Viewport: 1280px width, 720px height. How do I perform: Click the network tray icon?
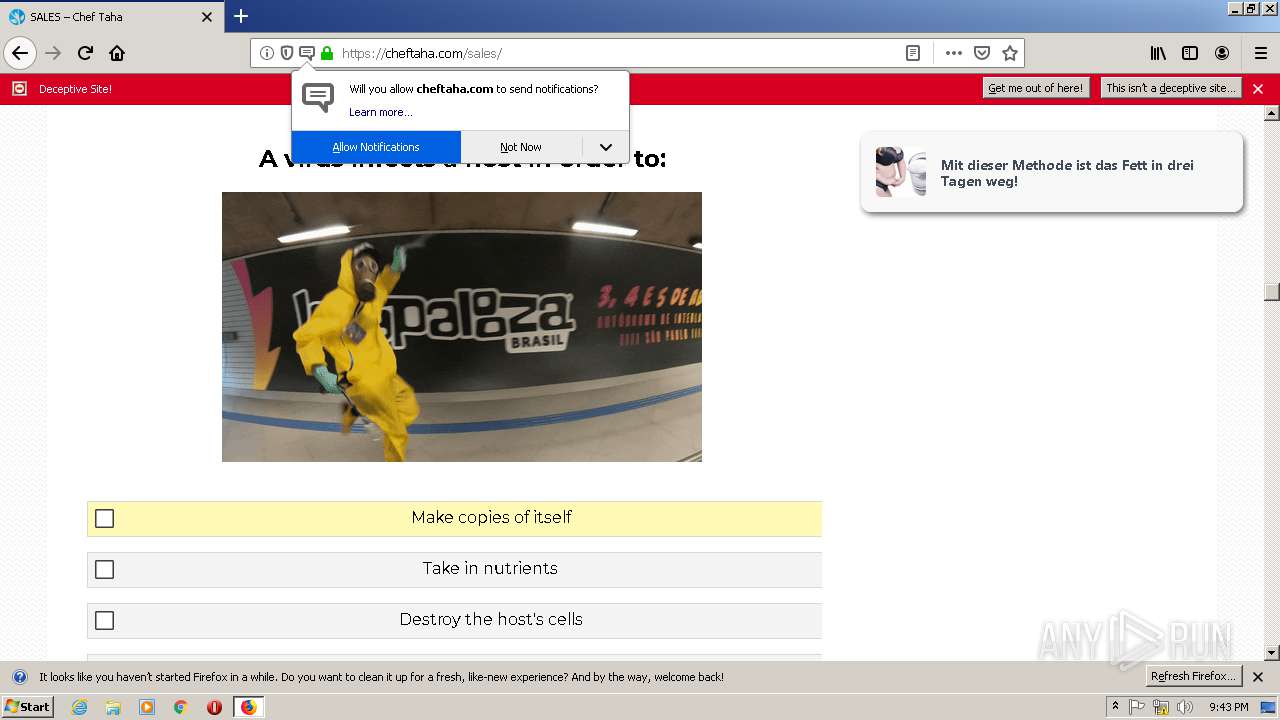1161,707
